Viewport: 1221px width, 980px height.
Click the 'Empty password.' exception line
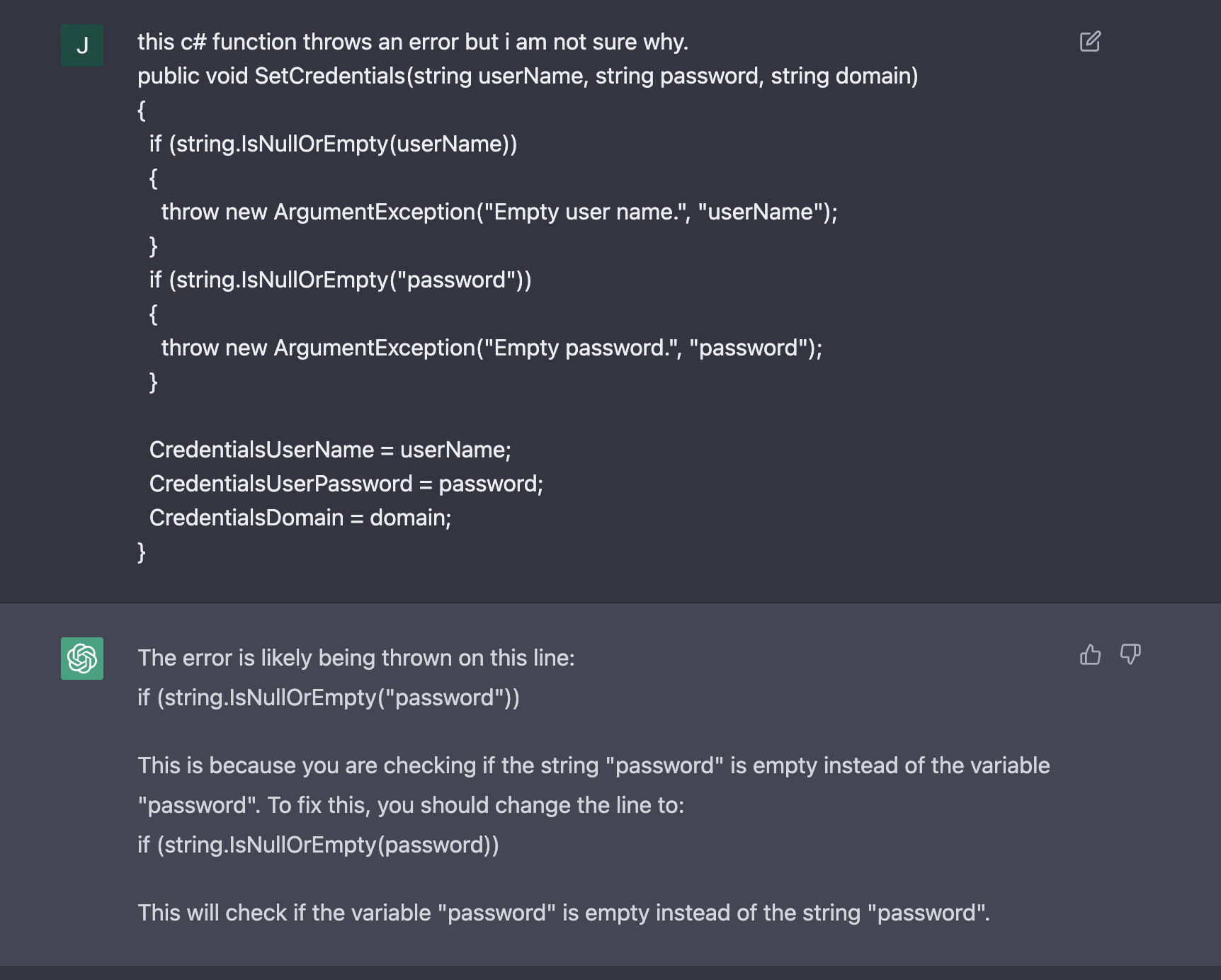pyautogui.click(x=492, y=348)
